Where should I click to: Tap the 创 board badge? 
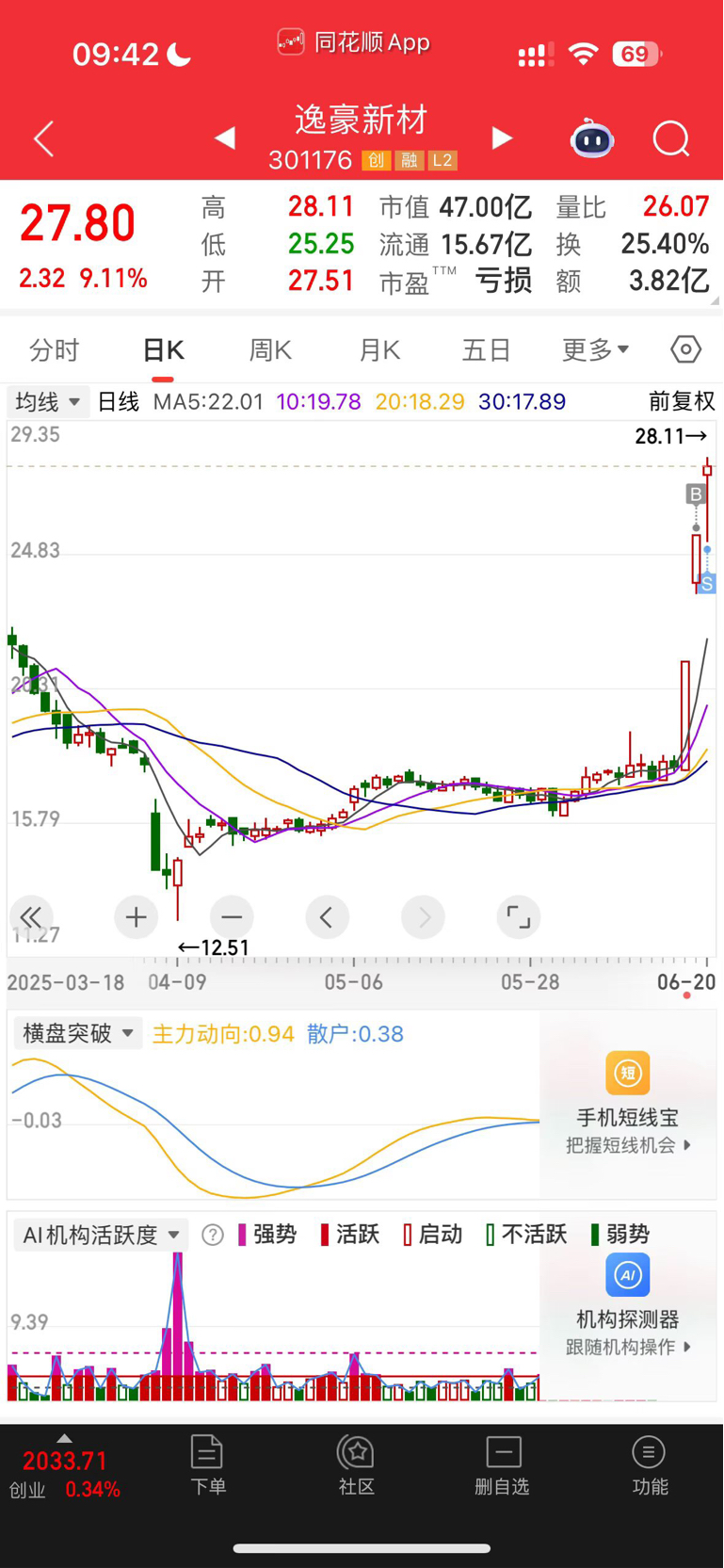[x=377, y=160]
